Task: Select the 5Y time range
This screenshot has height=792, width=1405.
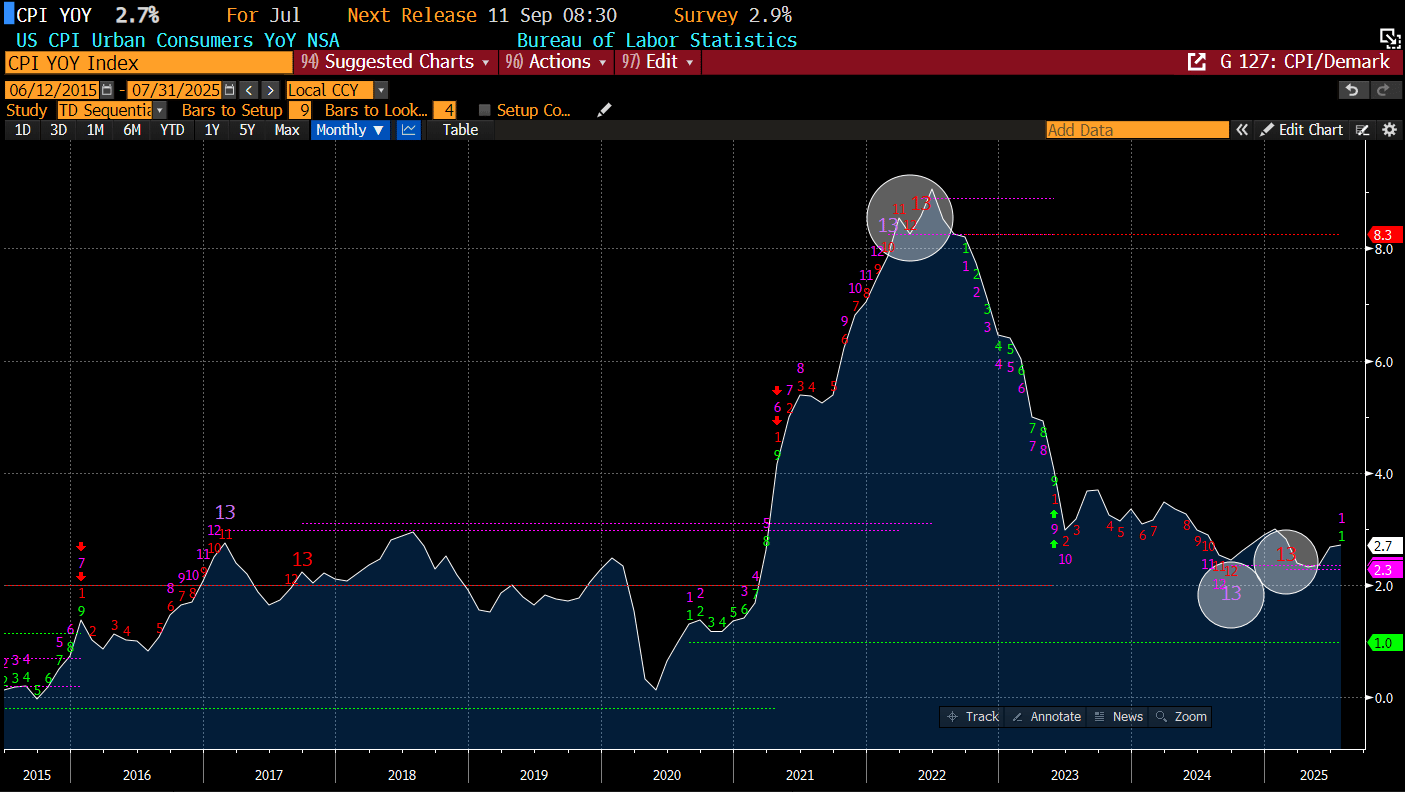Action: [x=247, y=130]
